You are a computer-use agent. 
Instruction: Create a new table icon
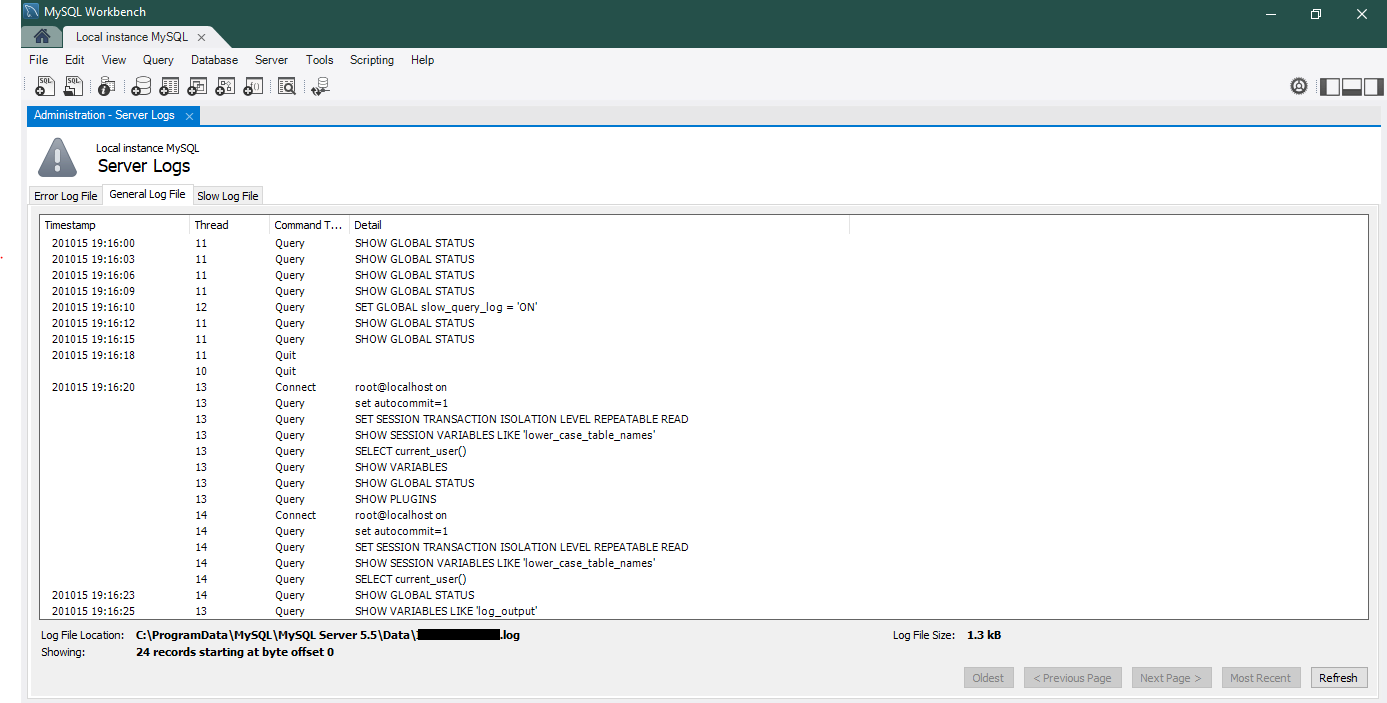click(x=169, y=87)
